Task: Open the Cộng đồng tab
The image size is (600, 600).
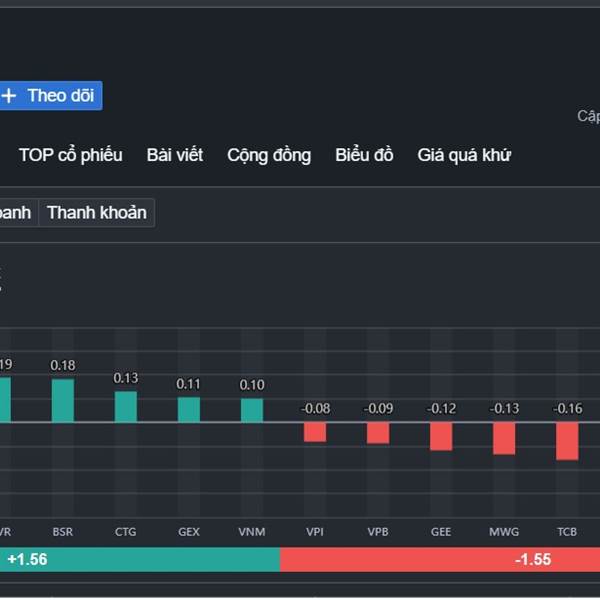Action: pyautogui.click(x=269, y=155)
